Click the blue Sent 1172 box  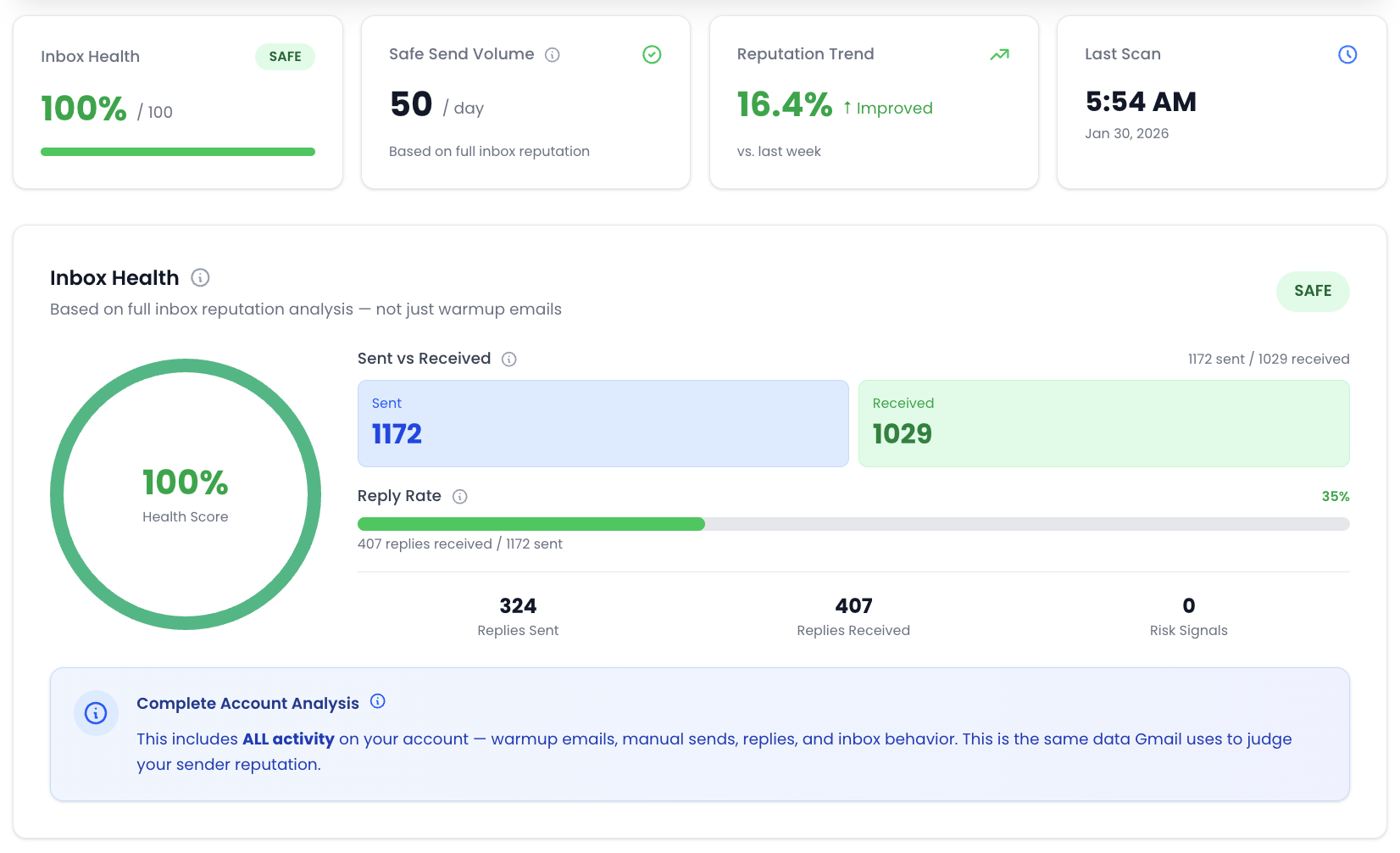(603, 423)
